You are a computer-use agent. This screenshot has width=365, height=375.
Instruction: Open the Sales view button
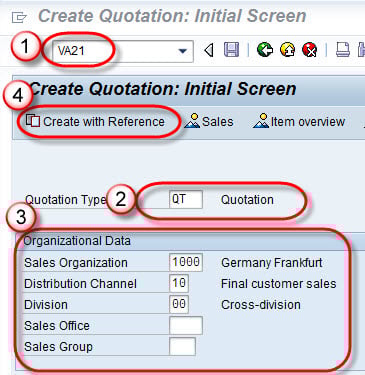(209, 121)
